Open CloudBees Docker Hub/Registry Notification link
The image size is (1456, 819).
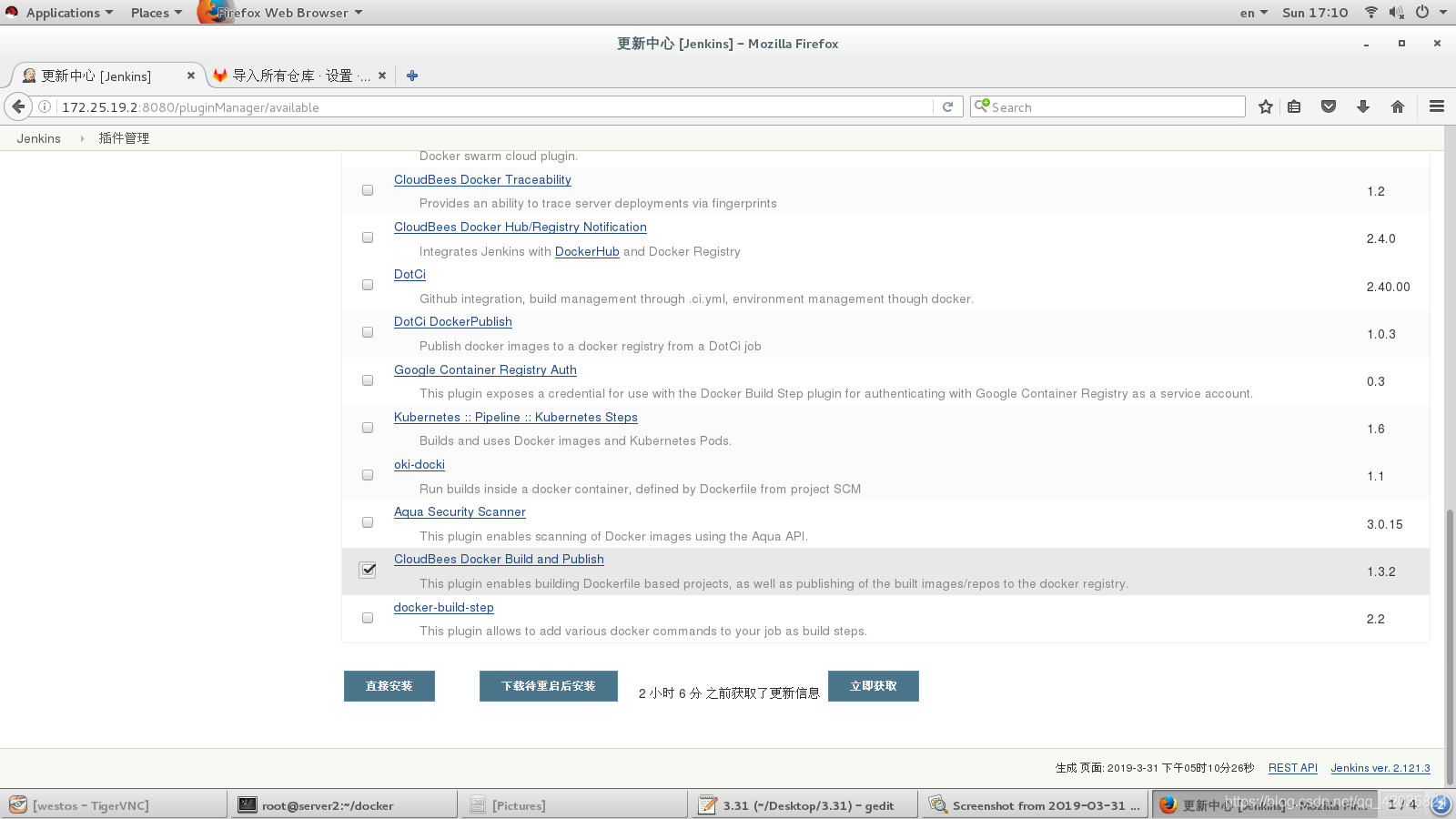click(521, 227)
